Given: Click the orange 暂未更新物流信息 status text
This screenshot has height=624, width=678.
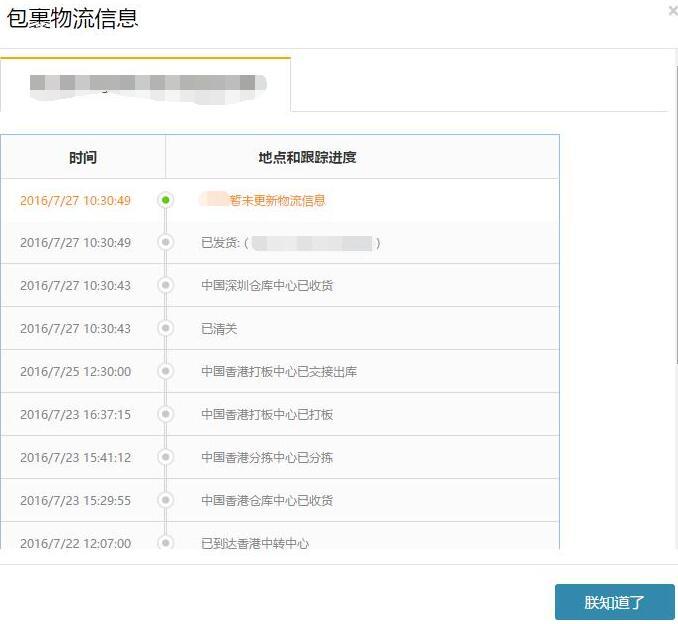Looking at the screenshot, I should click(x=277, y=200).
